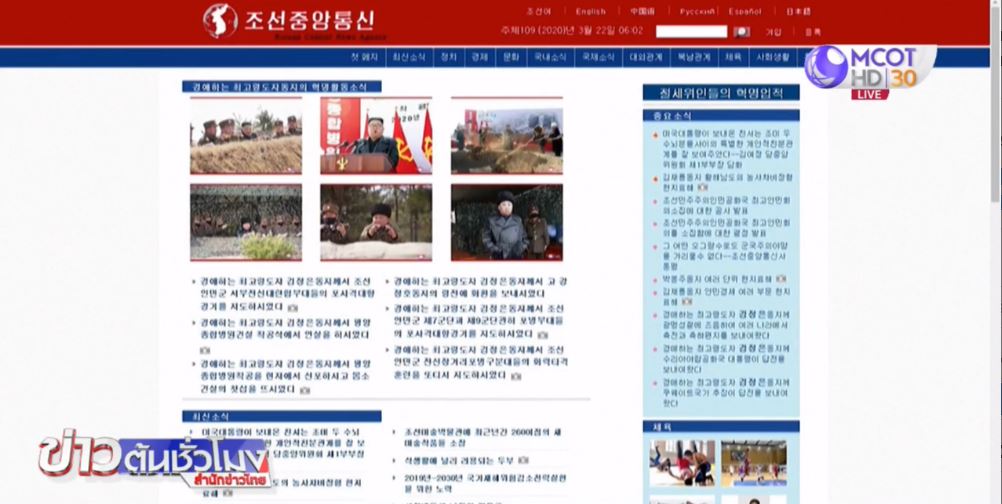
Task: Click the search button icon beside search box
Action: point(741,32)
